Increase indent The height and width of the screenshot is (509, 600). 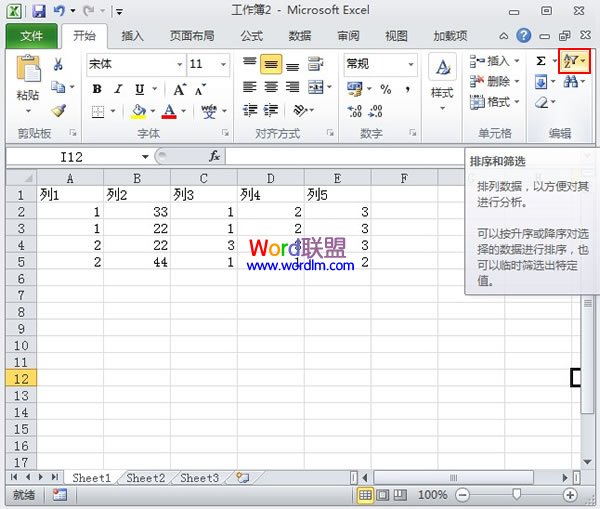[x=271, y=110]
